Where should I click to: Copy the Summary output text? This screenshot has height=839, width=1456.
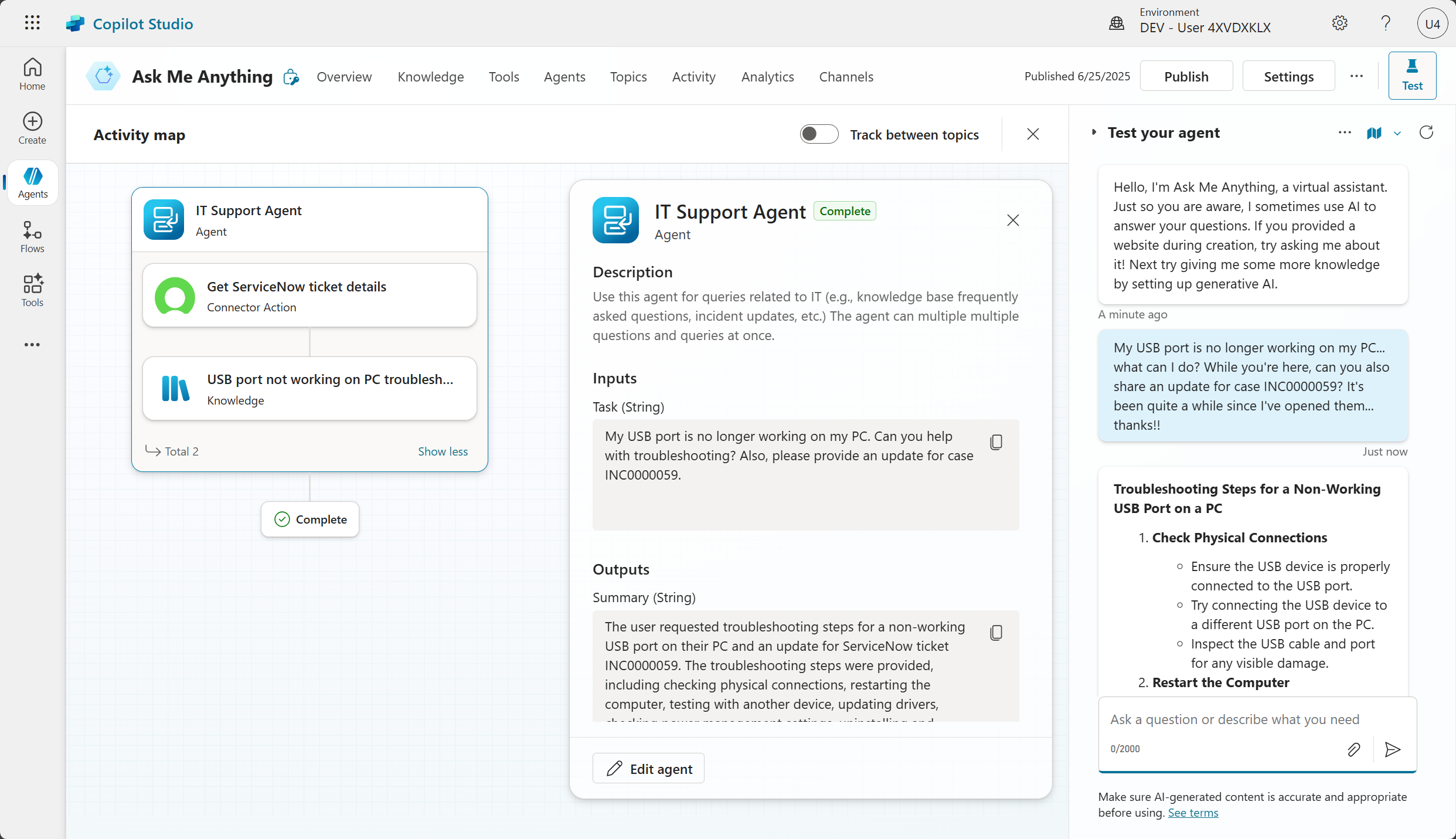996,633
